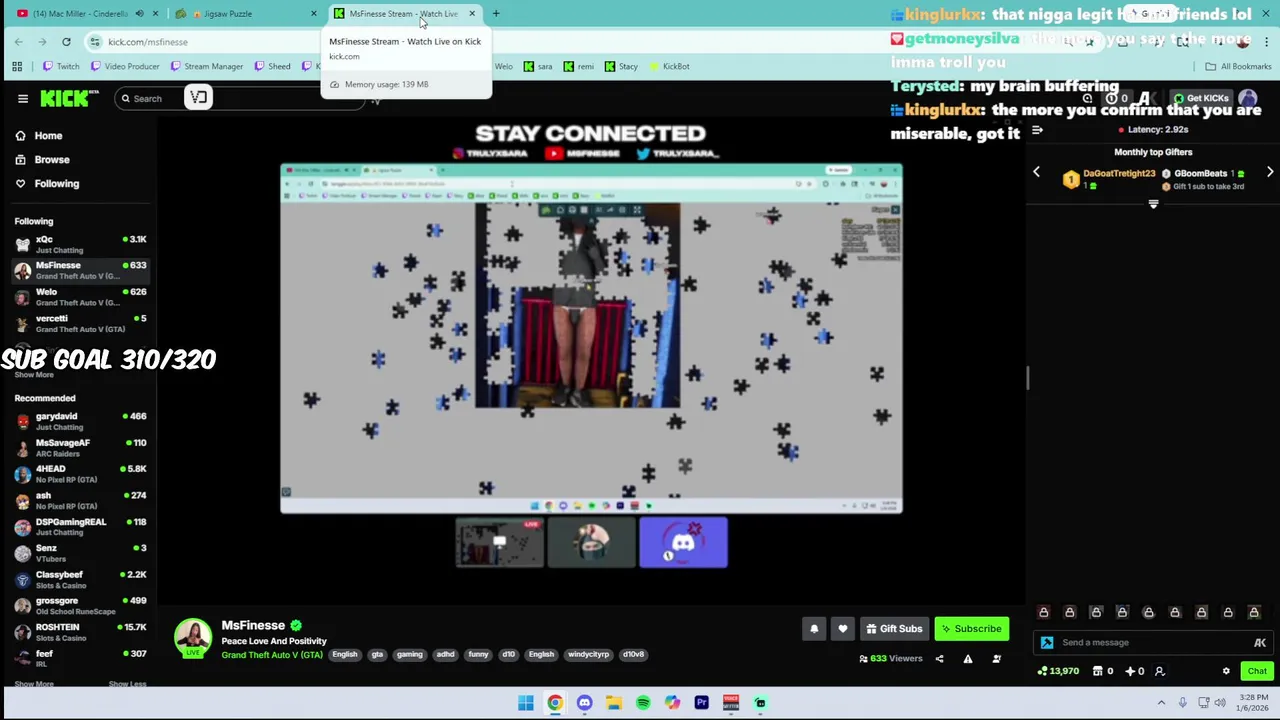1280x720 pixels.
Task: Share the stream using share icon
Action: tap(939, 659)
